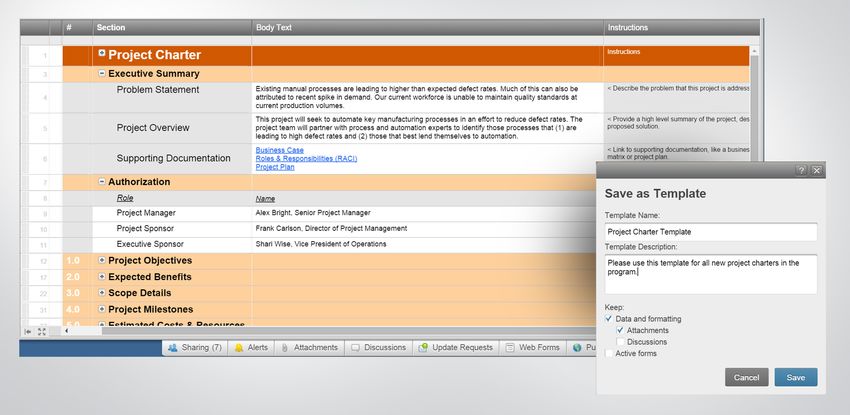Click the '< Describe the problem' instructions cell
Viewport: 850px width, 415px height.
tap(677, 98)
